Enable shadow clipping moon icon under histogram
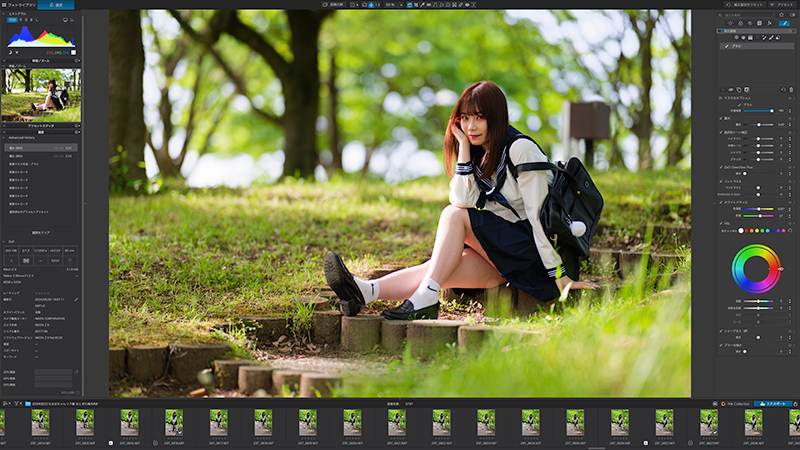 coord(10,52)
